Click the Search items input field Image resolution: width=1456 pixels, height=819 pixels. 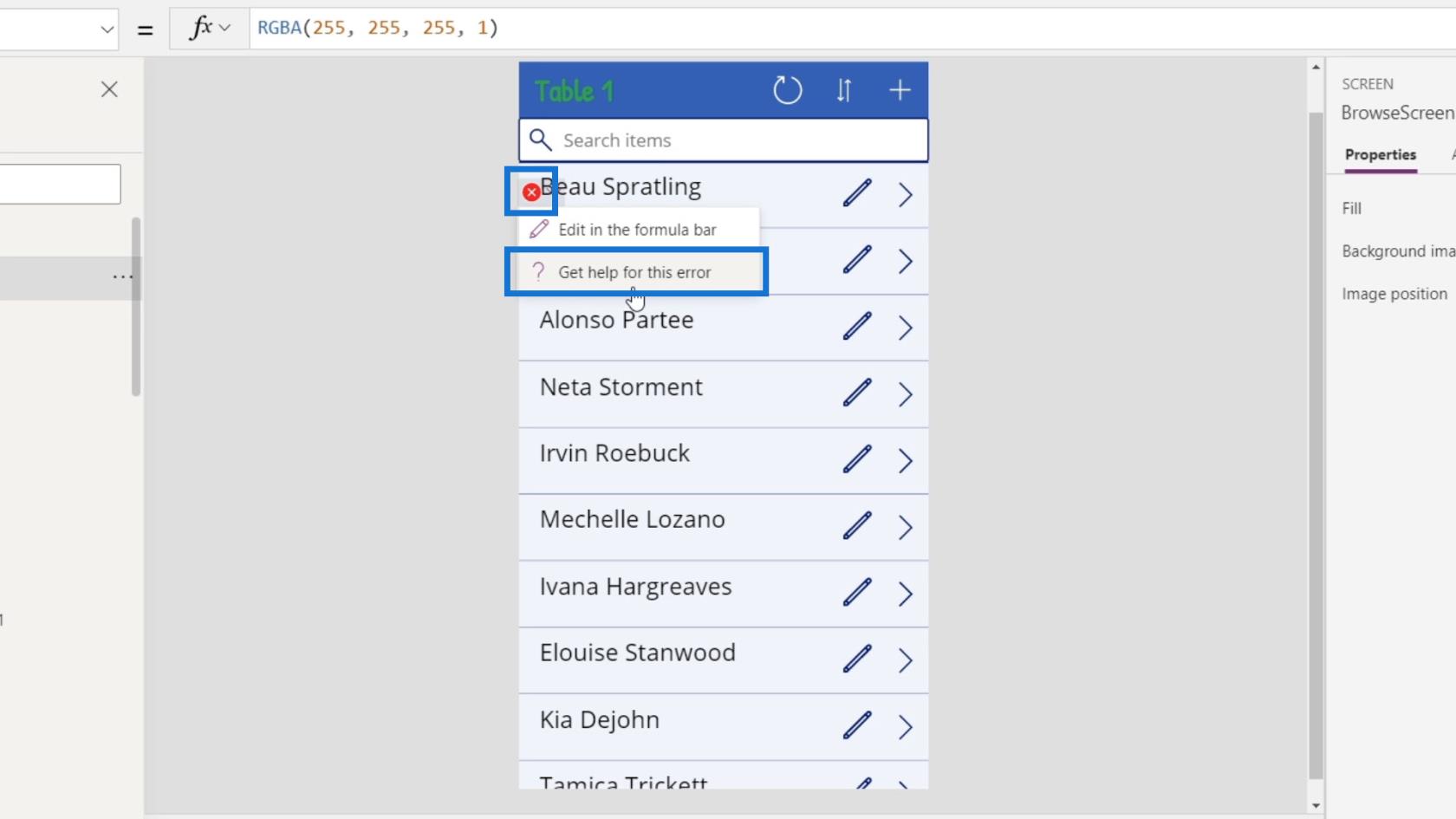pos(724,140)
